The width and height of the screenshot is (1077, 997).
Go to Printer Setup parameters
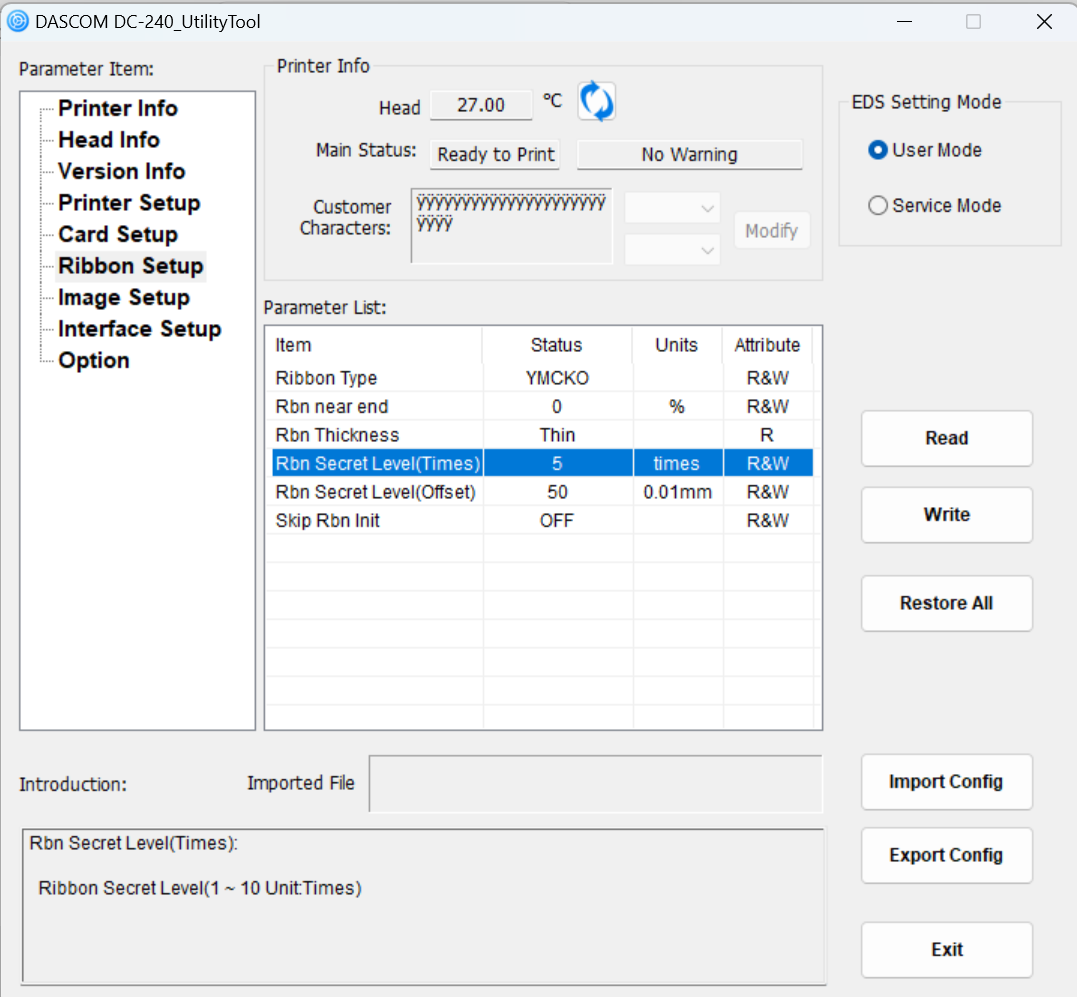click(129, 203)
